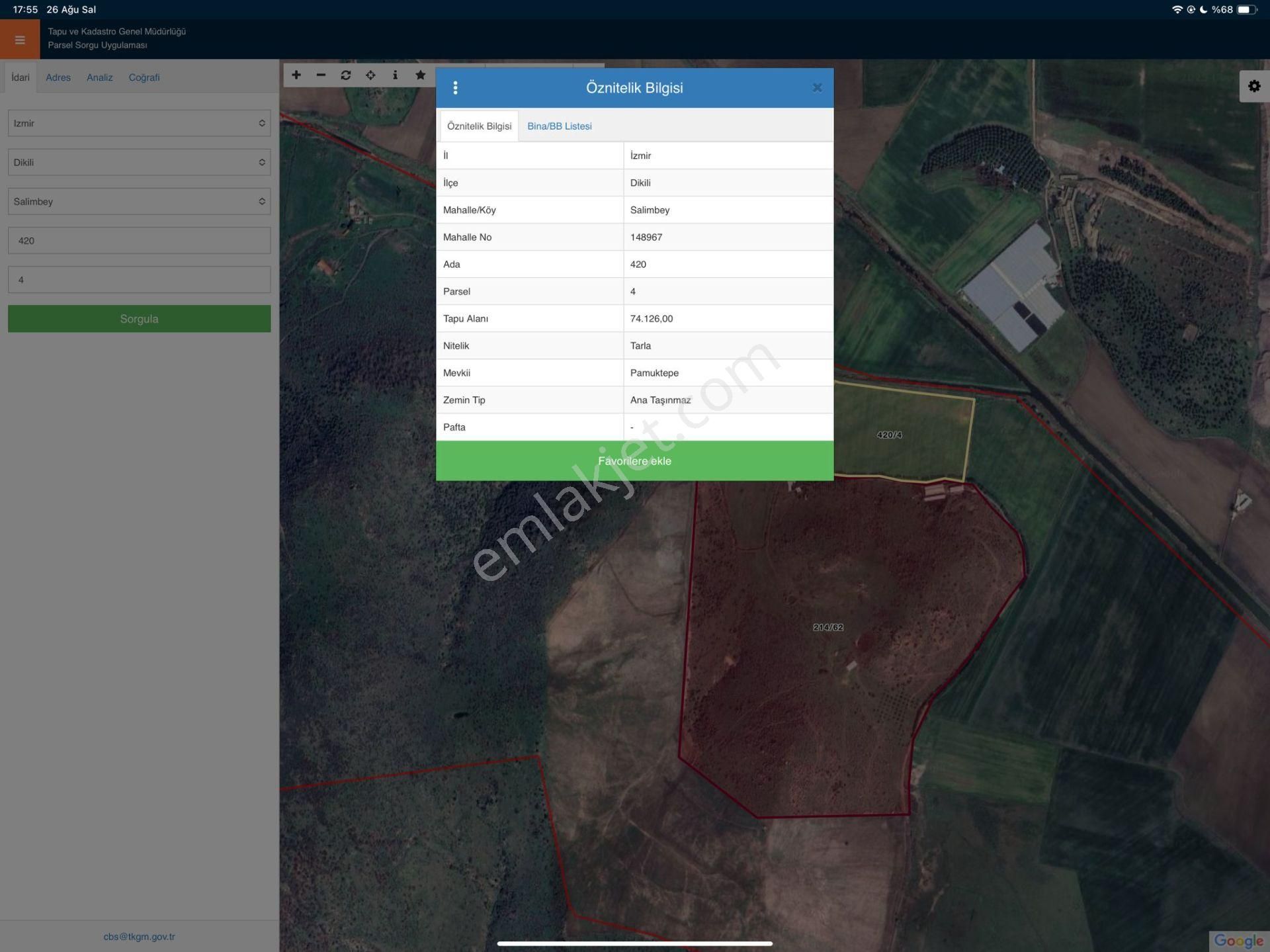
Task: Click the info tool icon
Action: [395, 75]
